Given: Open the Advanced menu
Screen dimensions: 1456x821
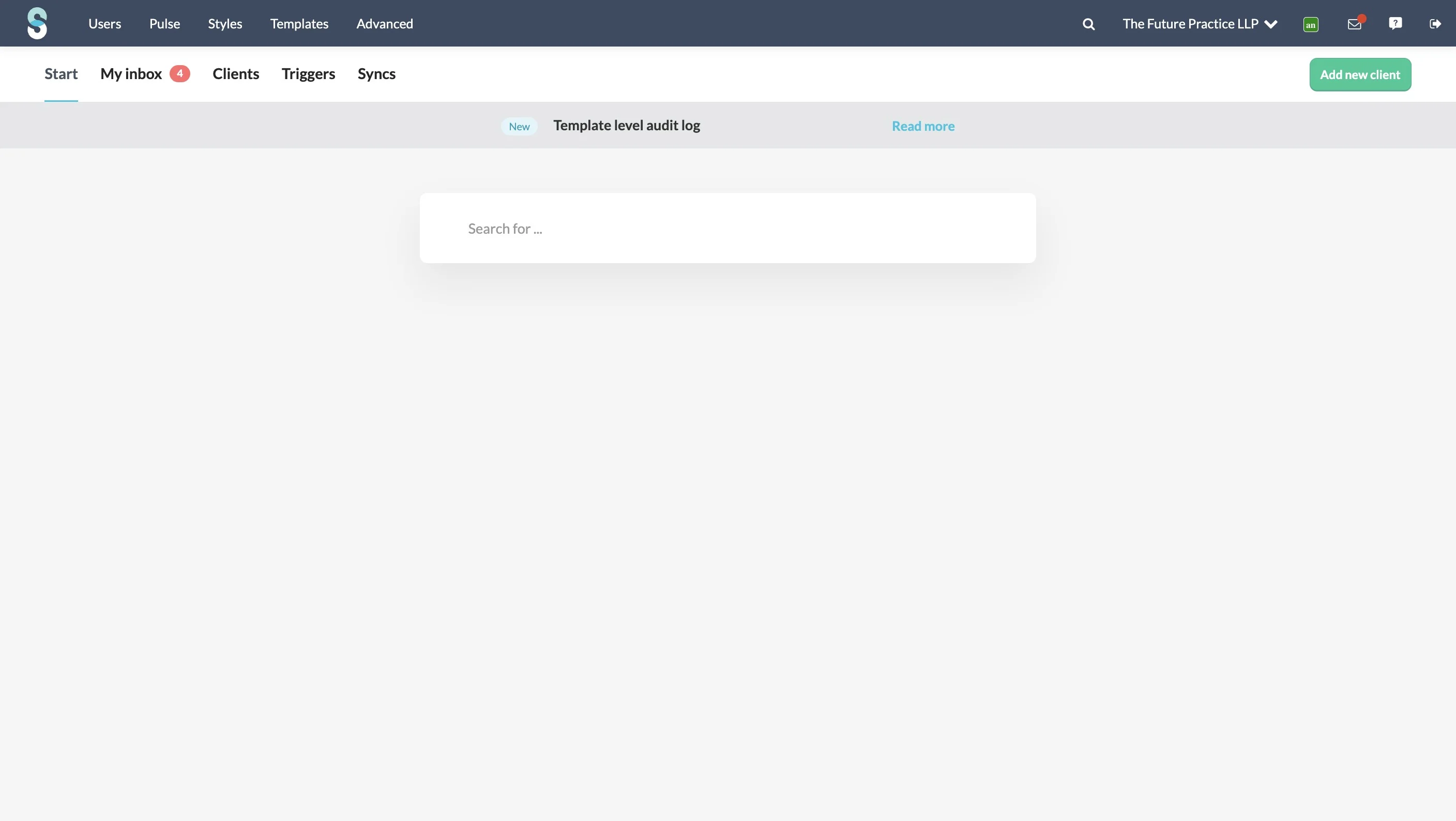Looking at the screenshot, I should pos(384,24).
